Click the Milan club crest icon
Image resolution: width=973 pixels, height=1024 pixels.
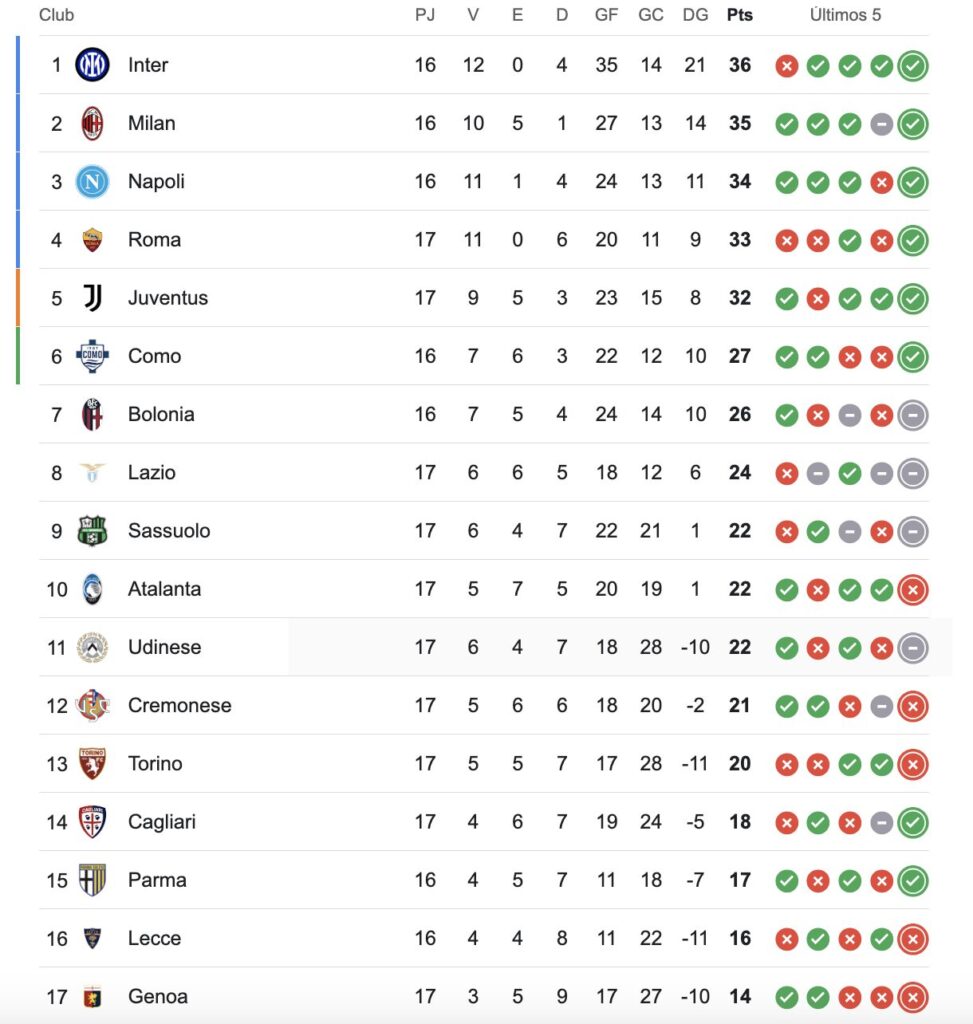[92, 123]
